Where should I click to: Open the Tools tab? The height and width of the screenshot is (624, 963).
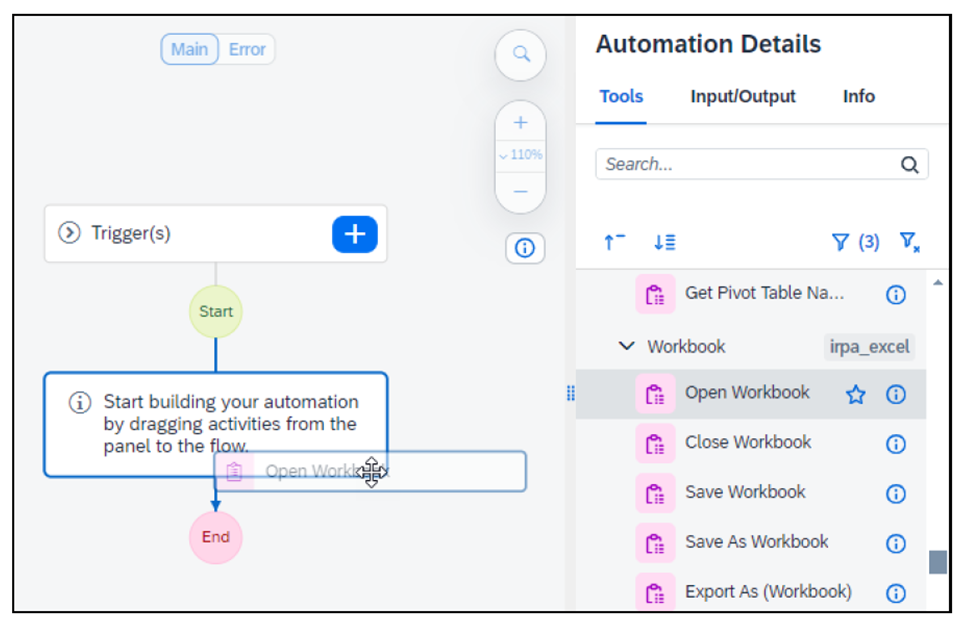[x=621, y=96]
